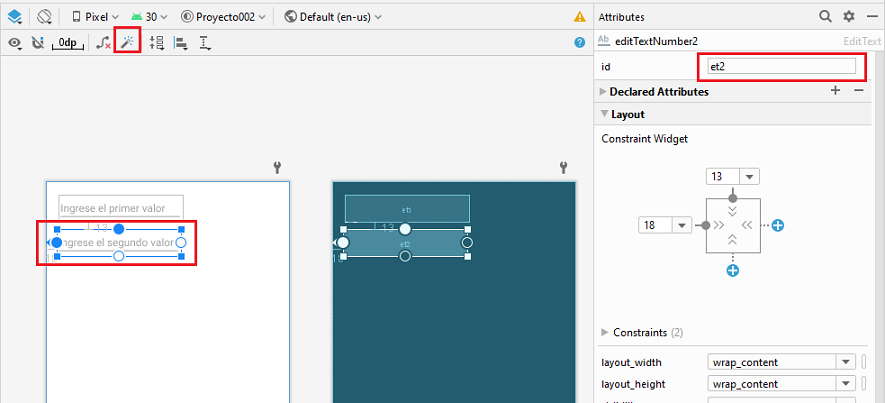Click the Infer Constraints magic wand

[x=128, y=42]
